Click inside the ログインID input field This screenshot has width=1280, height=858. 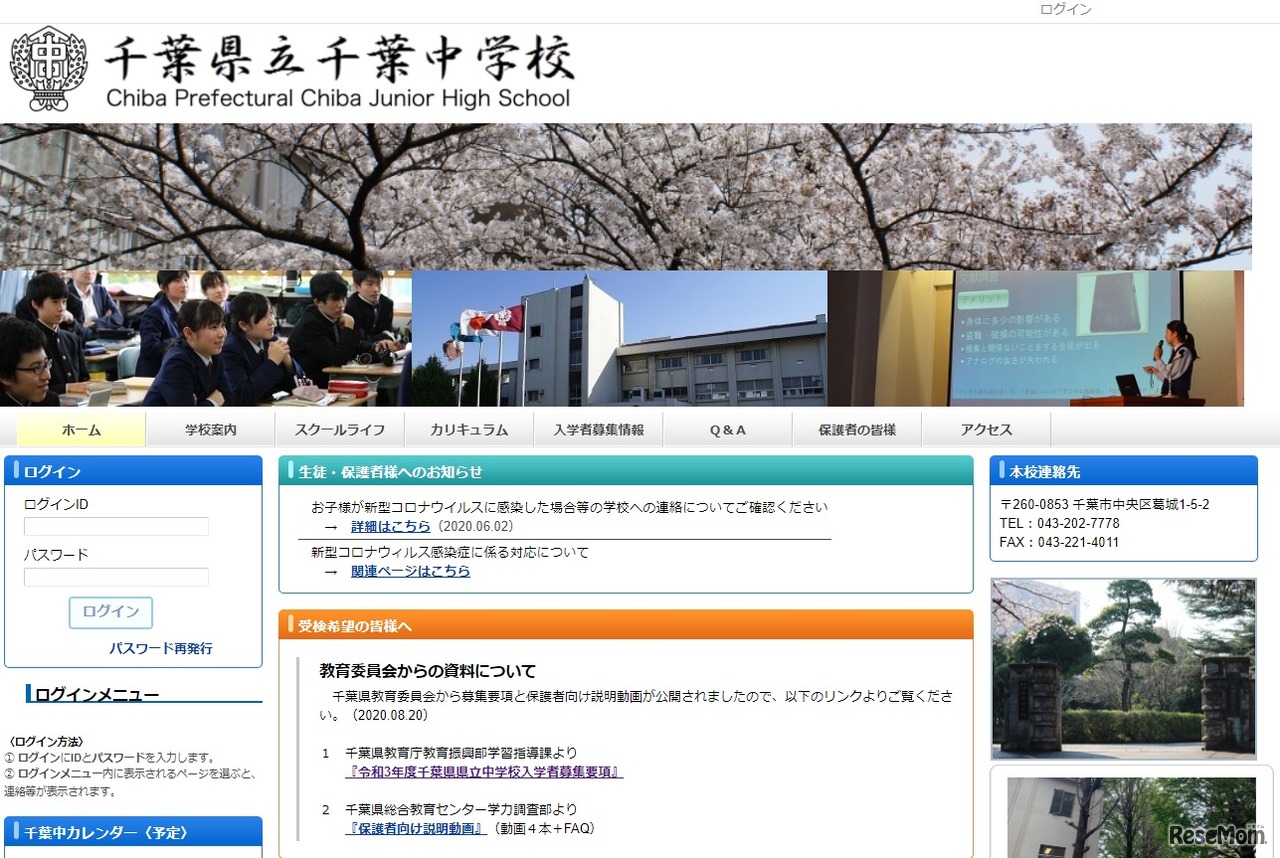(115, 526)
